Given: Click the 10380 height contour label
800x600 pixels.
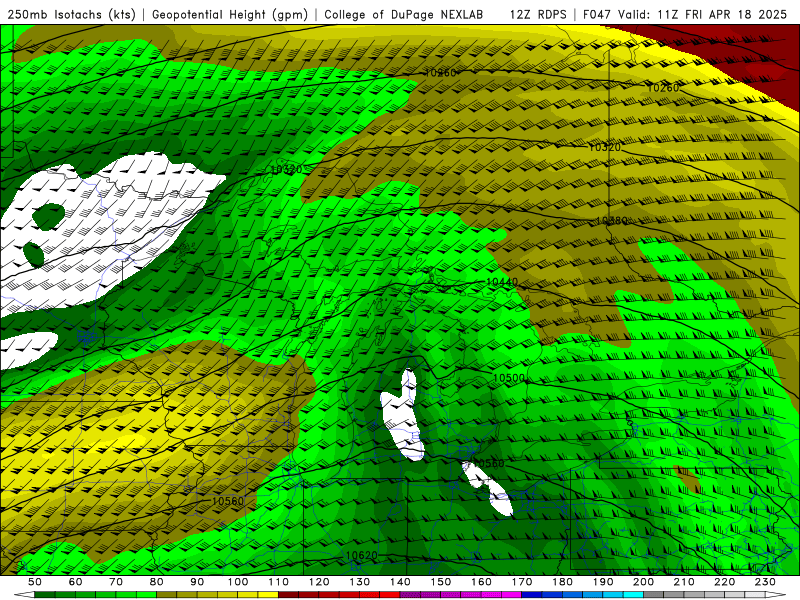Looking at the screenshot, I should coord(611,220).
